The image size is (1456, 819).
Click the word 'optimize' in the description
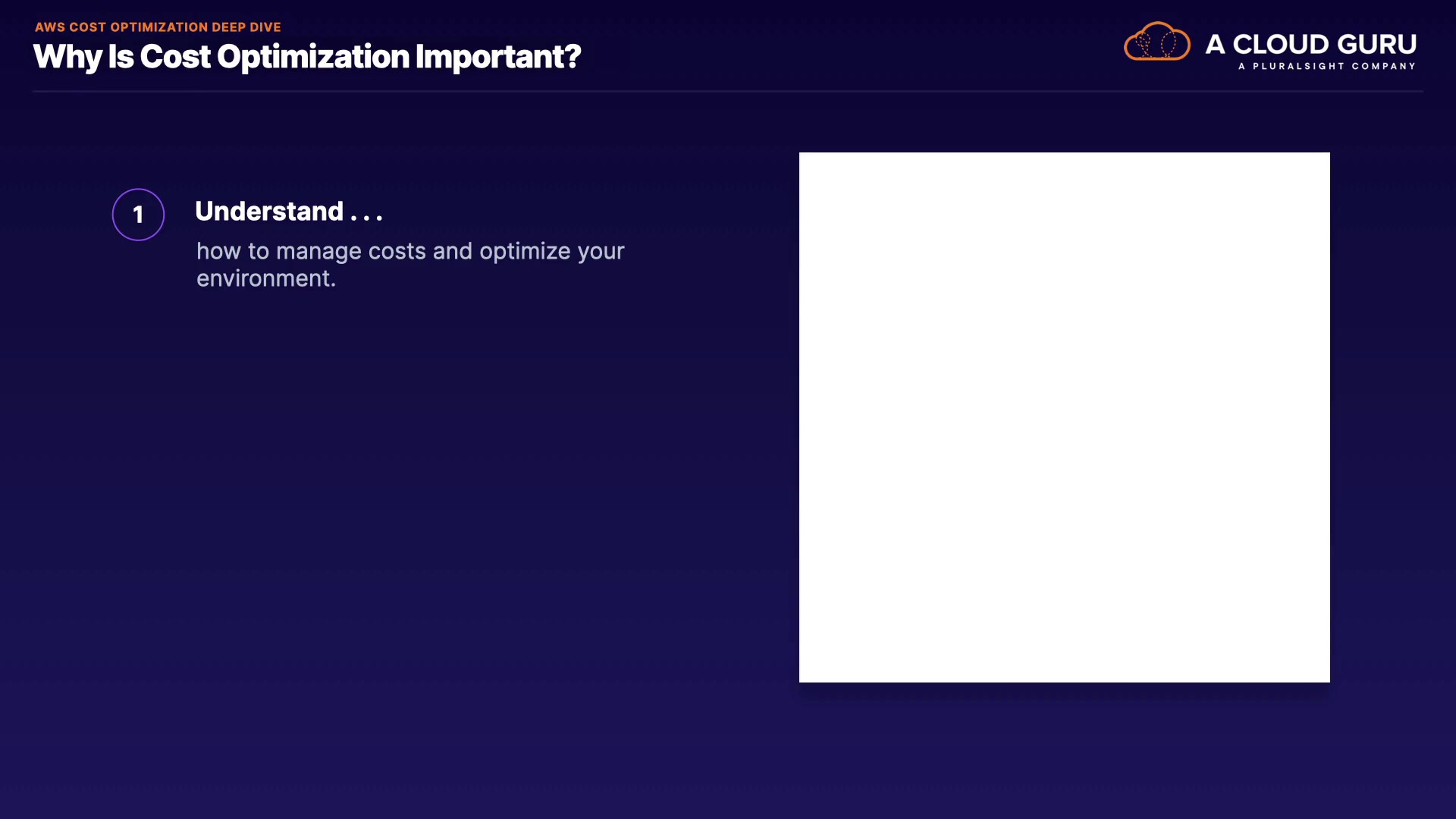(x=525, y=251)
